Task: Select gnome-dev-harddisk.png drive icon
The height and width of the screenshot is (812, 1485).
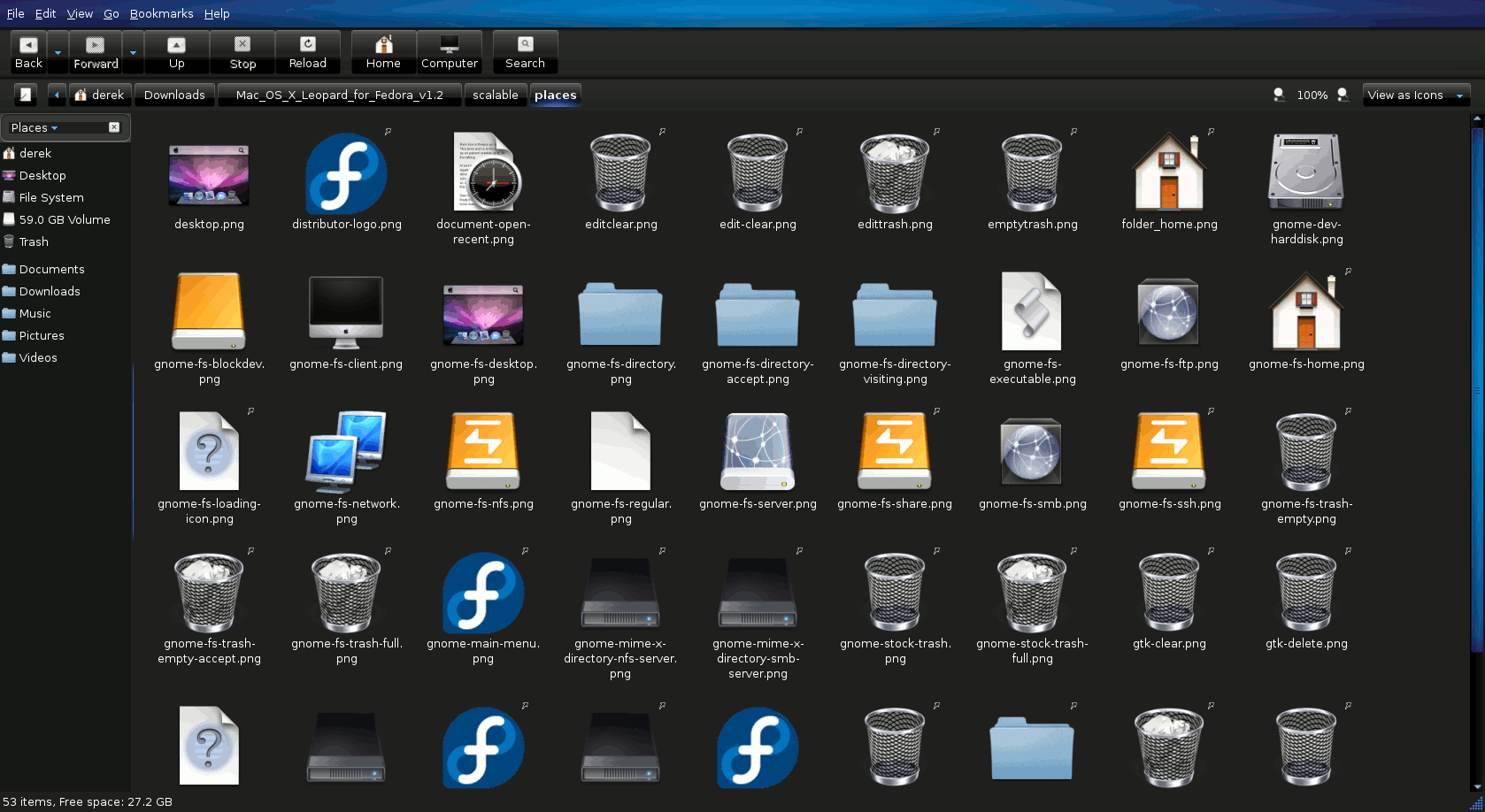Action: click(x=1306, y=172)
